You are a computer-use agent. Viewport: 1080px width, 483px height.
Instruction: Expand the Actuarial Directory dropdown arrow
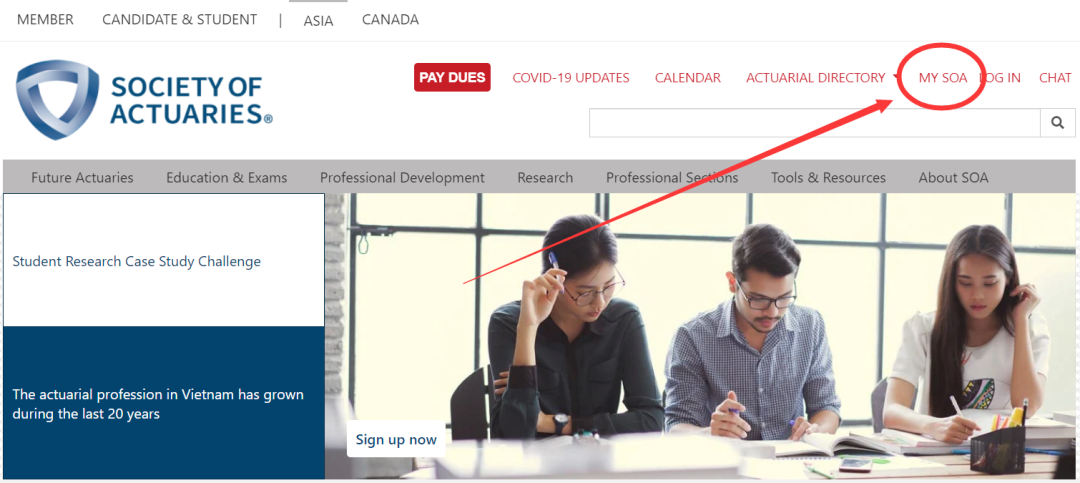[x=896, y=77]
